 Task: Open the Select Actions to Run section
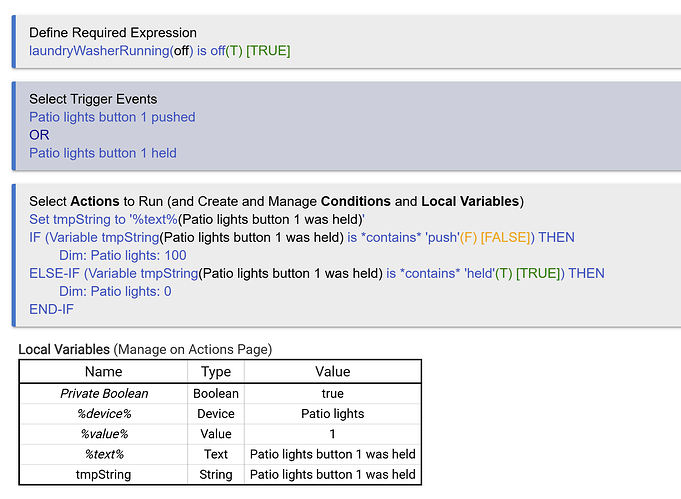pos(275,201)
